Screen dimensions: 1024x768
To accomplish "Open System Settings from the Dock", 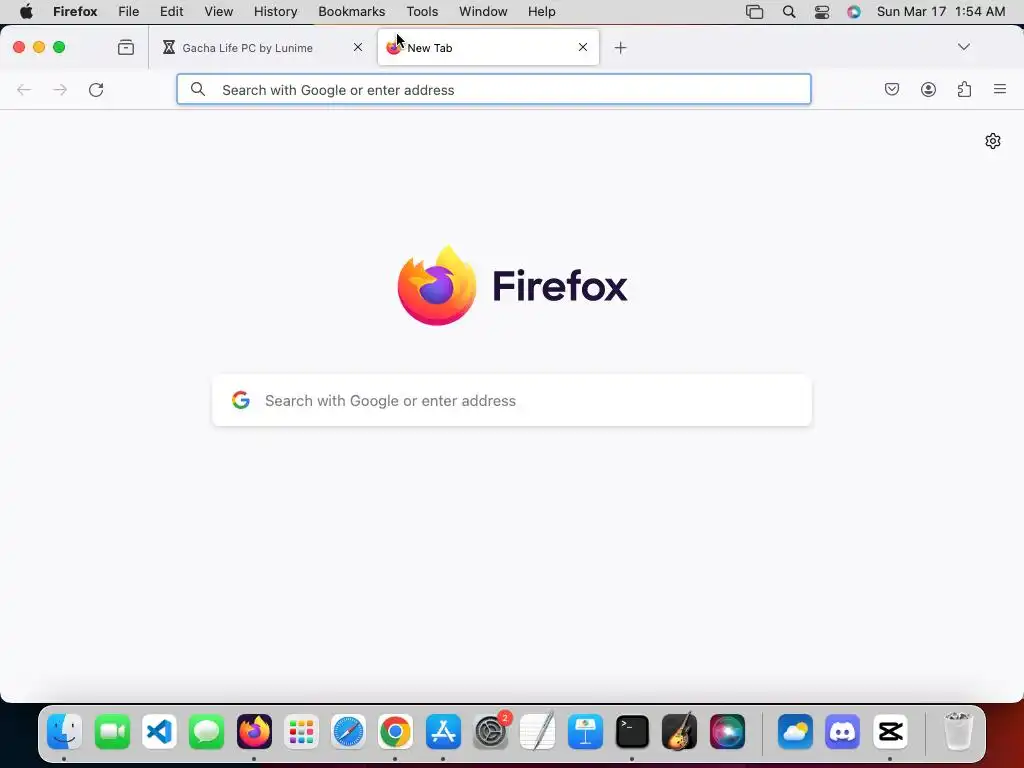I will coord(490,731).
